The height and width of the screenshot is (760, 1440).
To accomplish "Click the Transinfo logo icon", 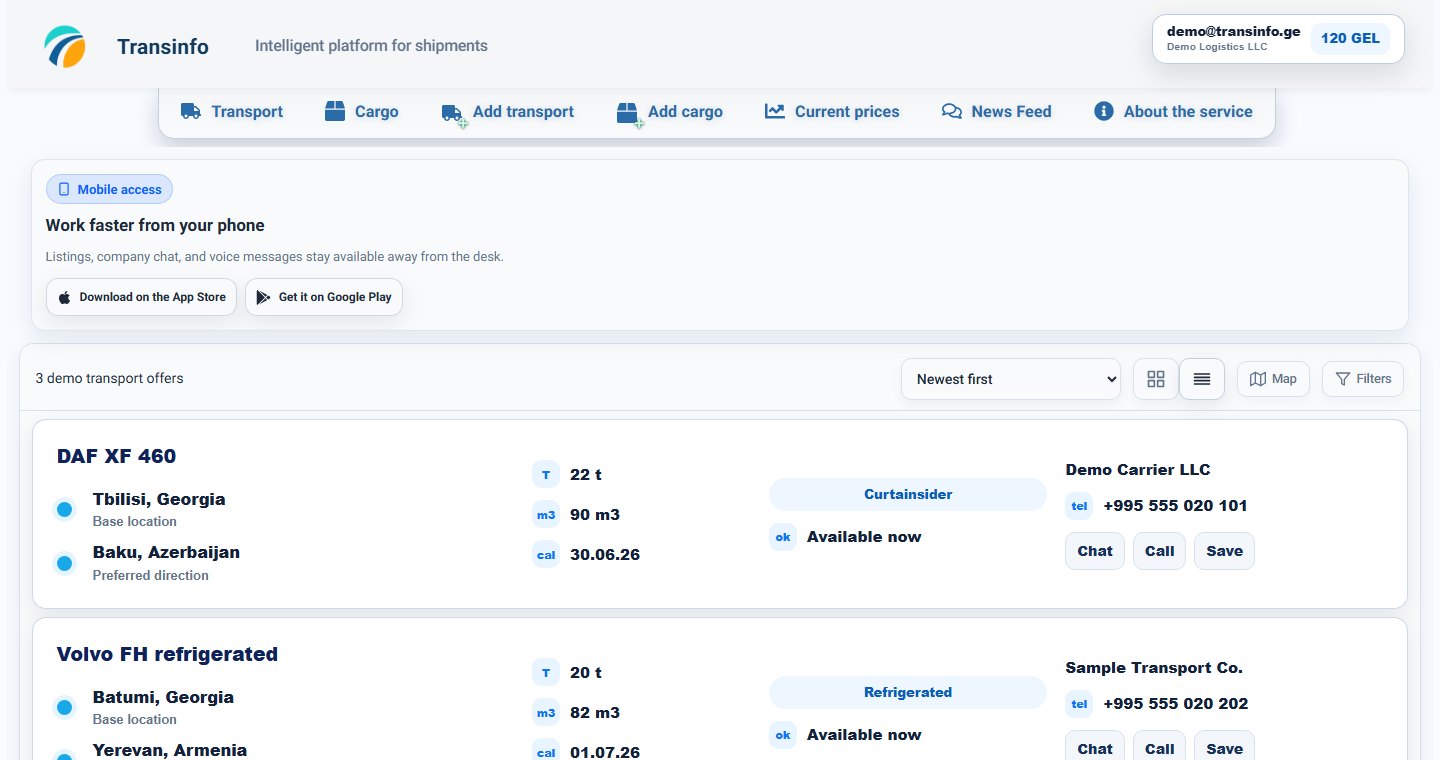I will (x=65, y=46).
